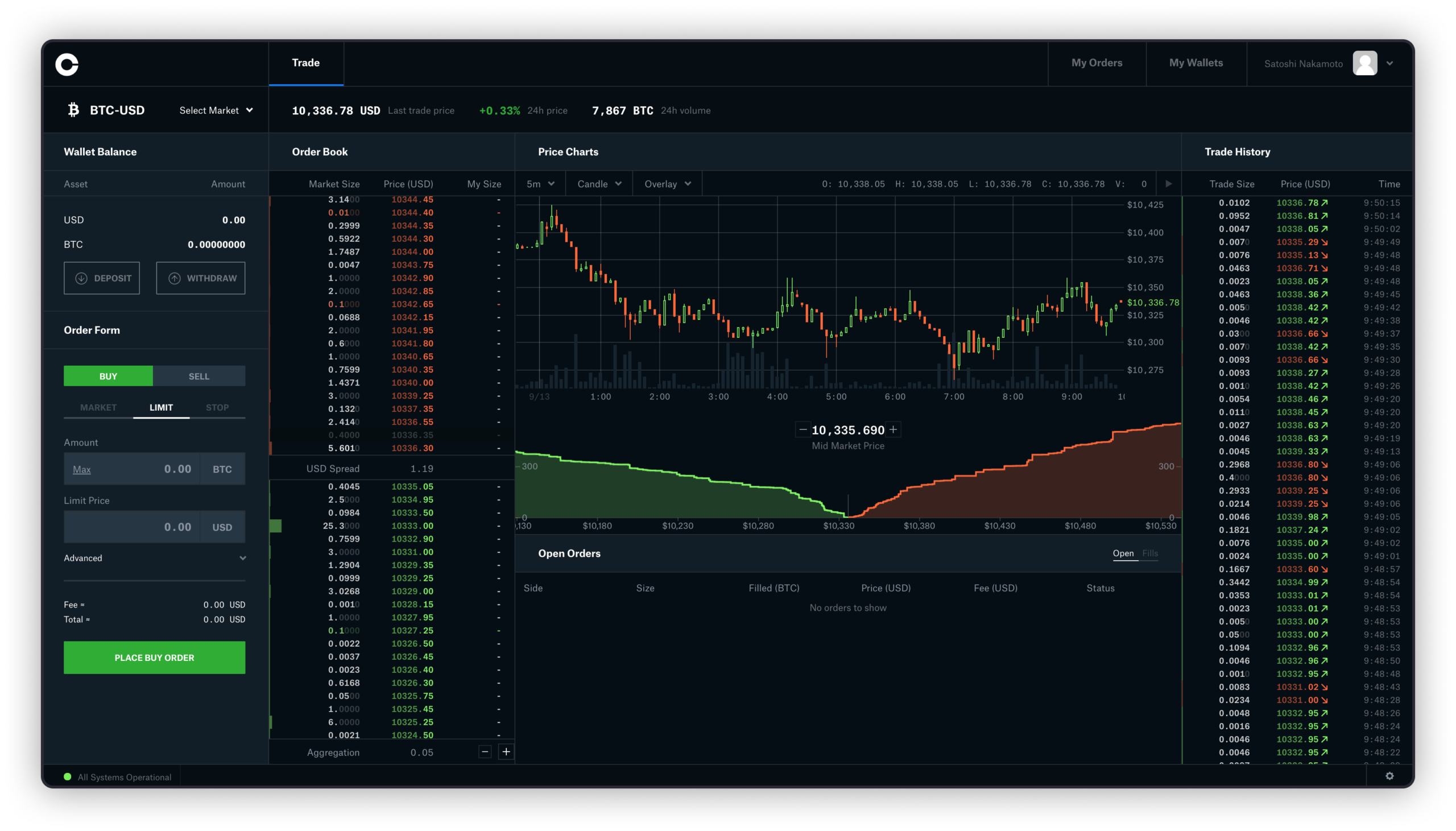Expand the Advanced order options
1456x831 pixels.
pos(154,558)
